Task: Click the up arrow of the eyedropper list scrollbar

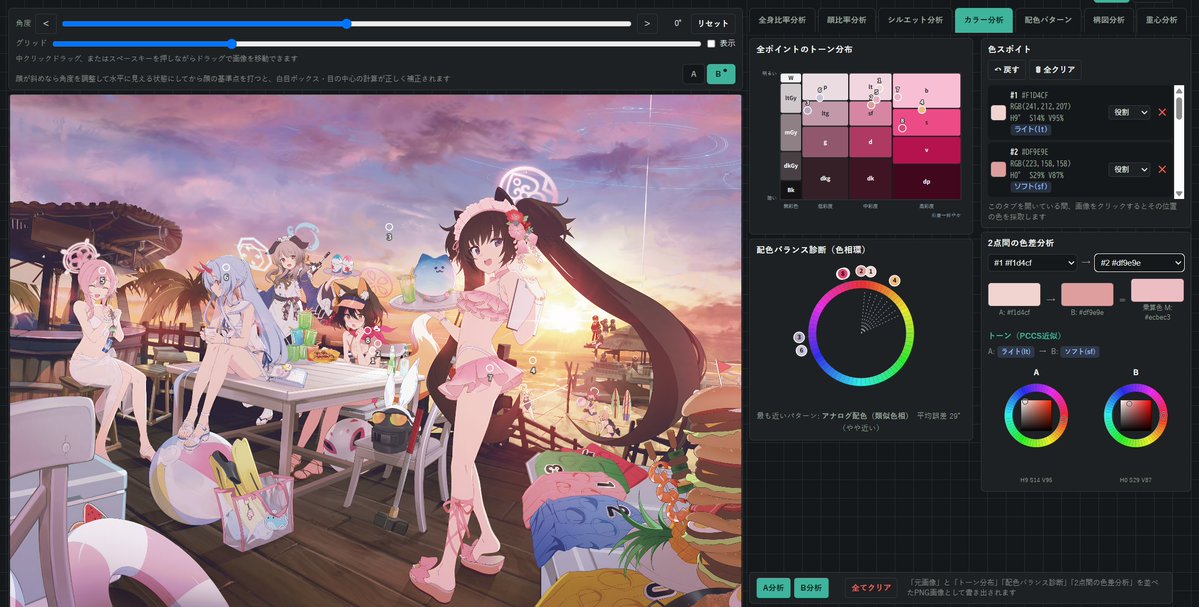Action: [1179, 90]
